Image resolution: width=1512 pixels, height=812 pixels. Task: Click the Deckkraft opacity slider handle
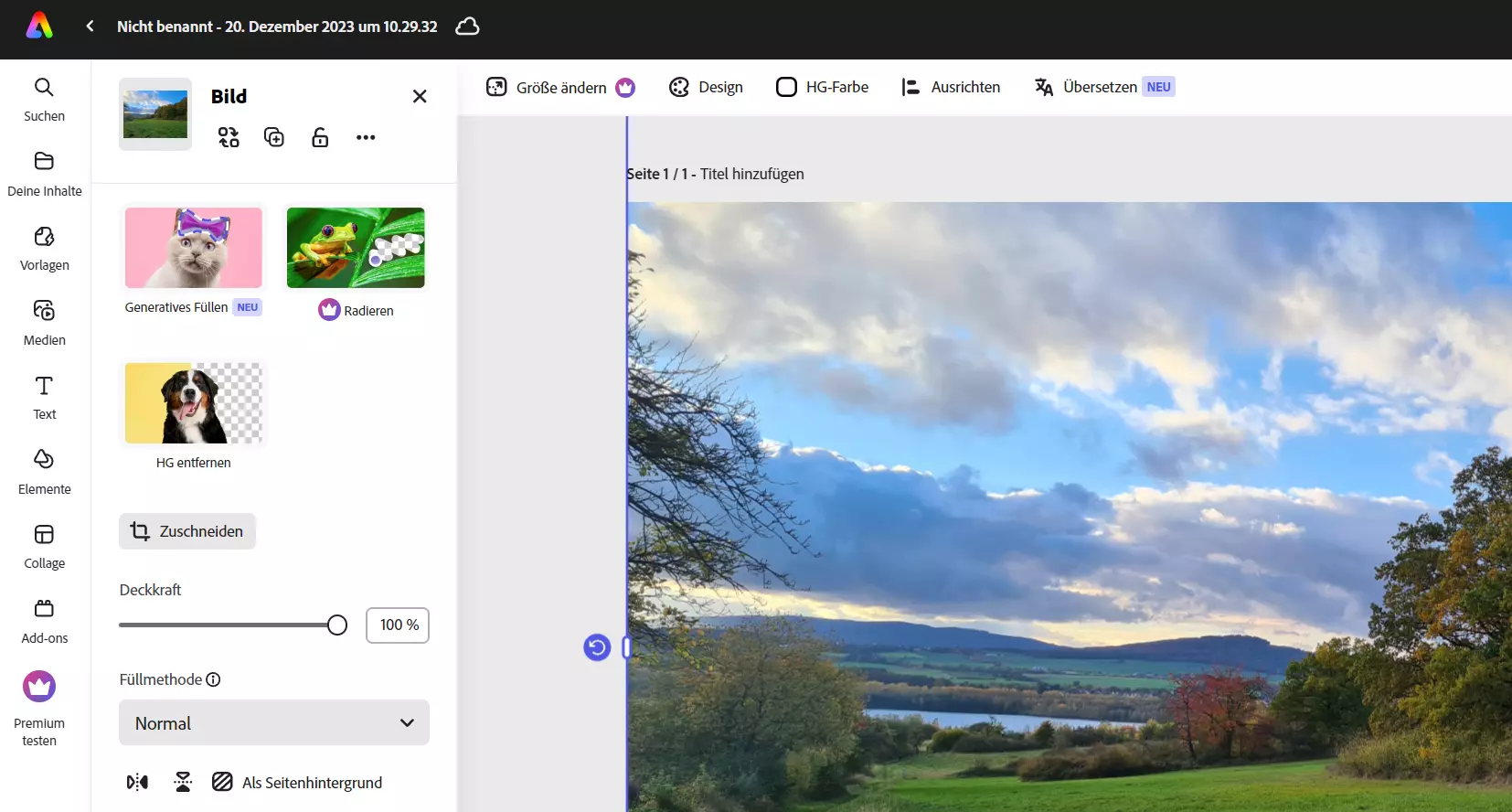[337, 625]
